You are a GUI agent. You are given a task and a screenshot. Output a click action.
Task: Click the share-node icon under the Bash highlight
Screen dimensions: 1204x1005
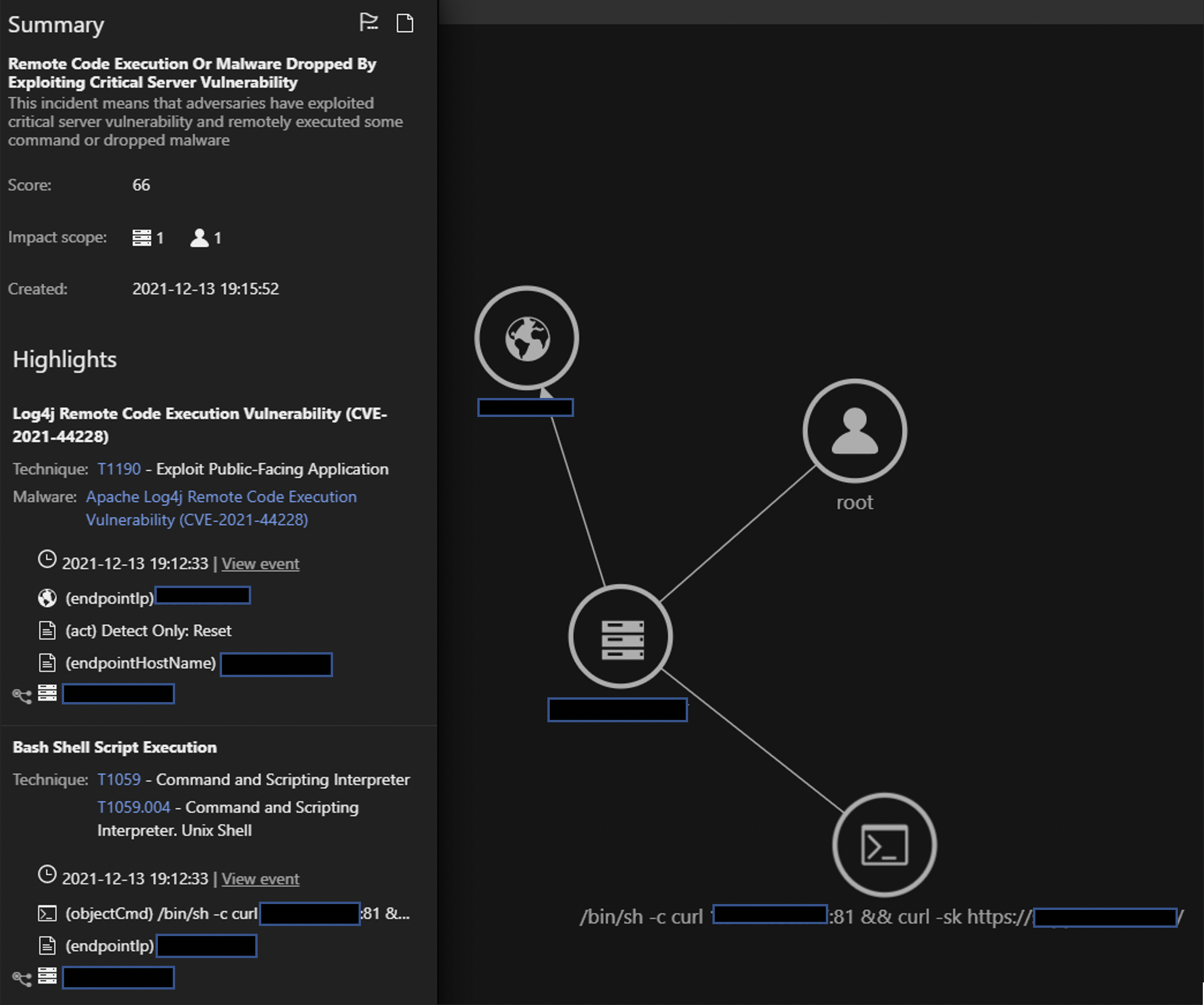pos(22,979)
